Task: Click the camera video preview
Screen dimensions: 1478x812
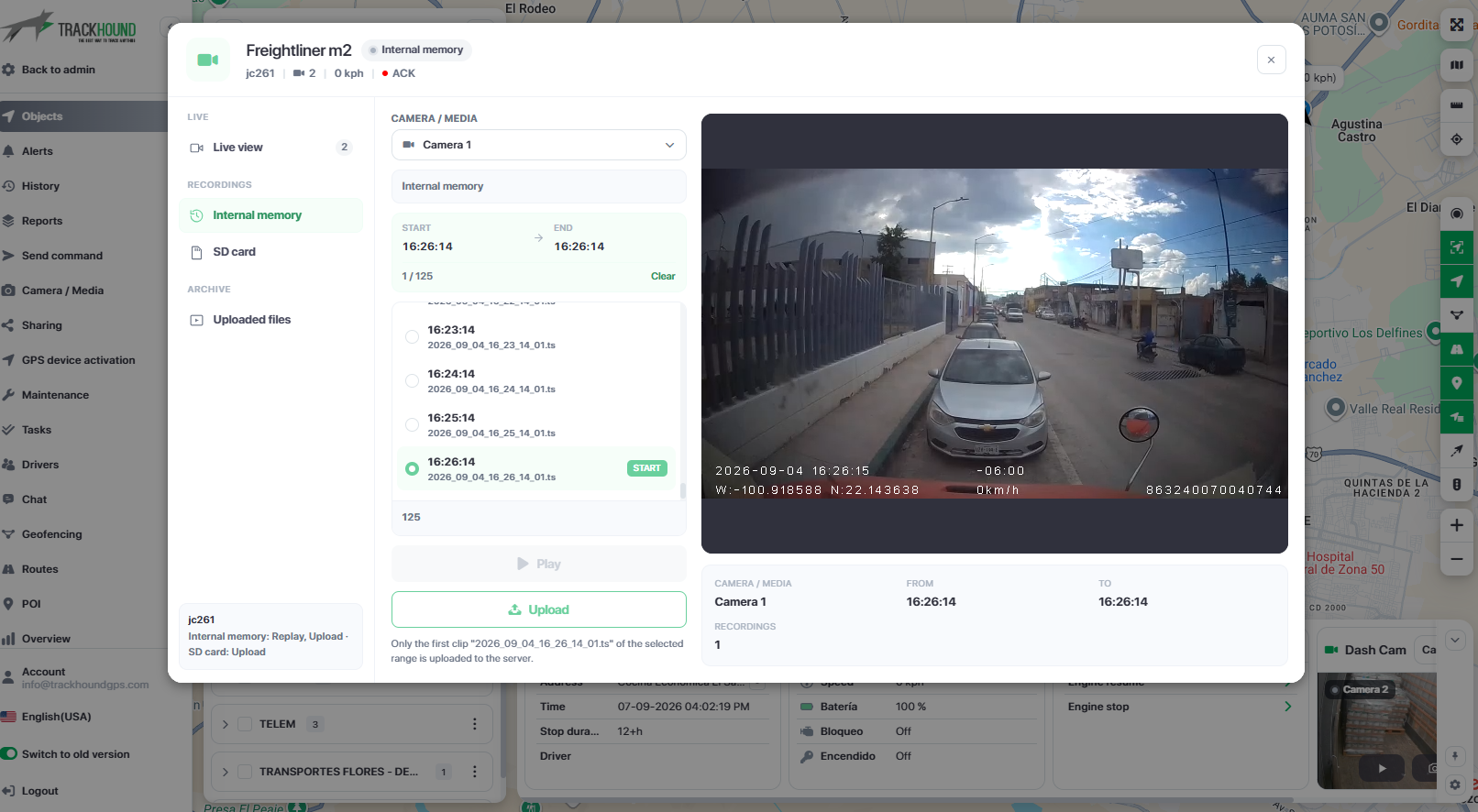Action: click(x=995, y=334)
